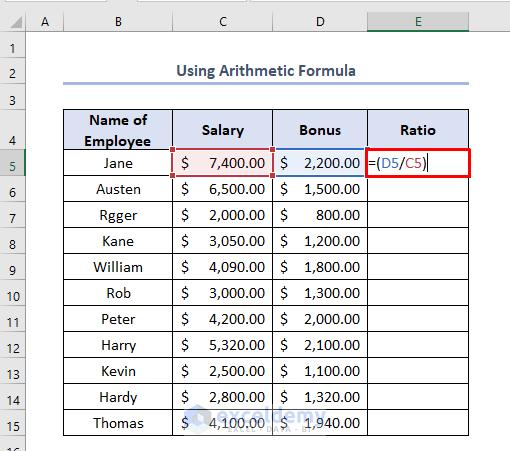Click bonus cell 1,300.00
Screen dimensions: 510x451
point(320,293)
